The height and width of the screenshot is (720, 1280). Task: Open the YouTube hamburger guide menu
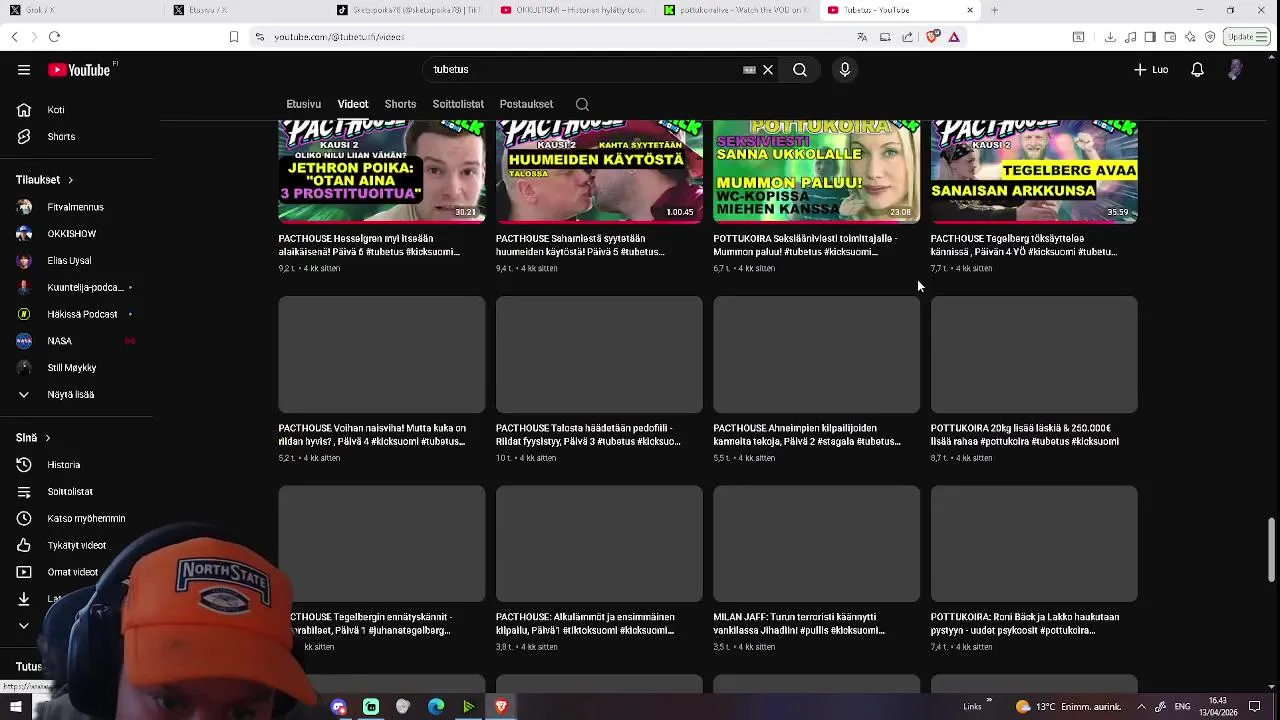point(24,70)
